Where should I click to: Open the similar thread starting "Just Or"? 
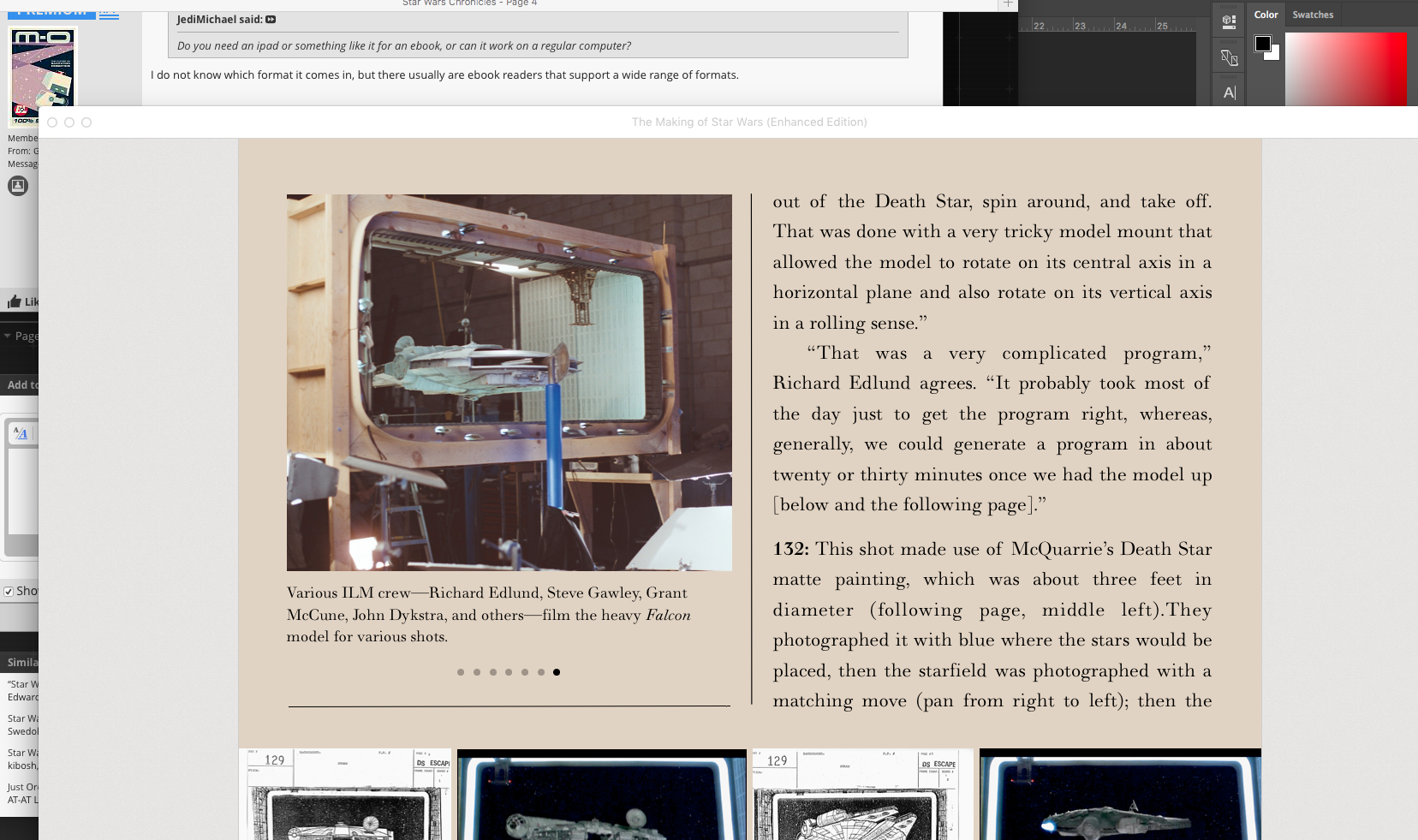tap(22, 793)
